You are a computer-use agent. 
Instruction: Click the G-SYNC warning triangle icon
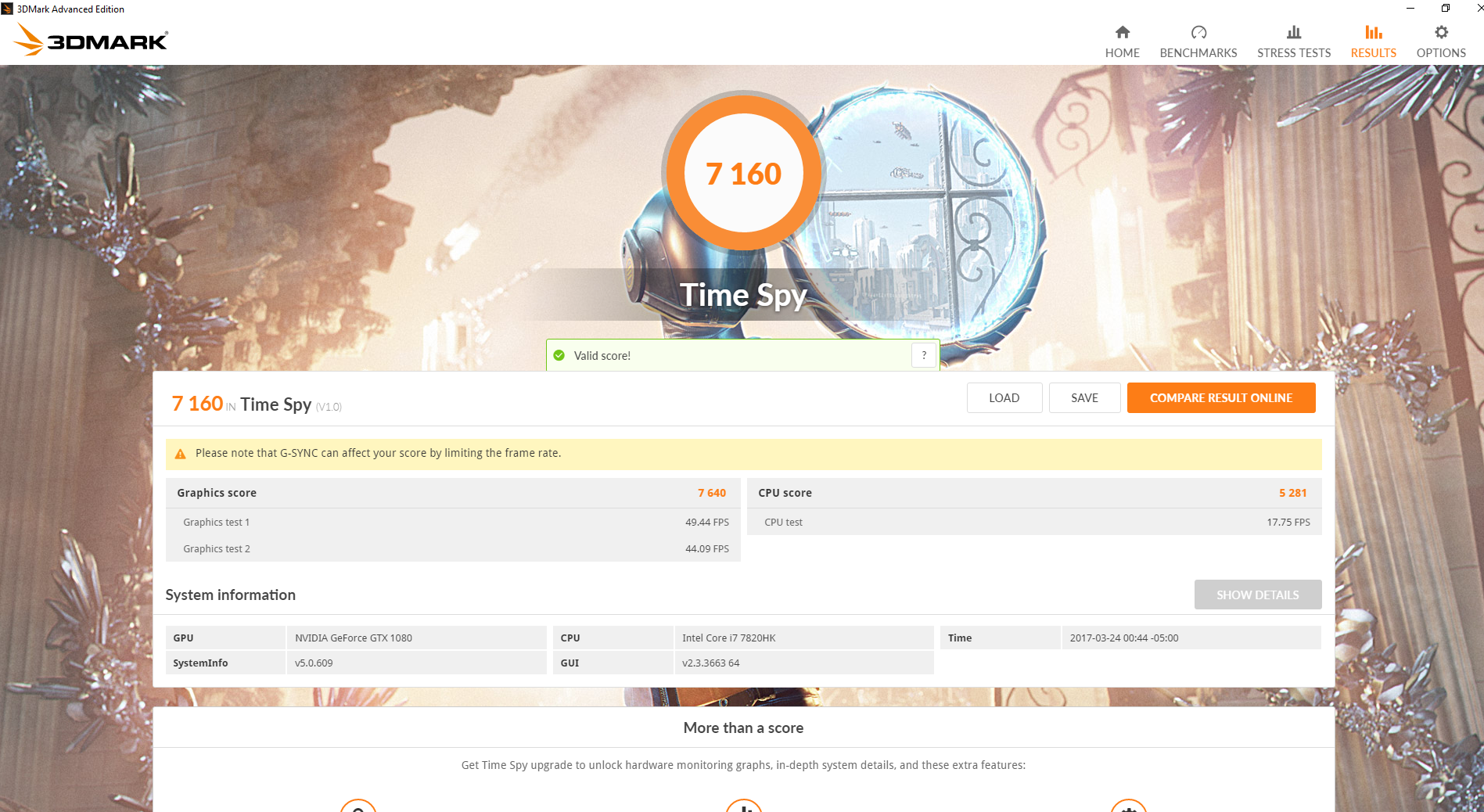(181, 454)
